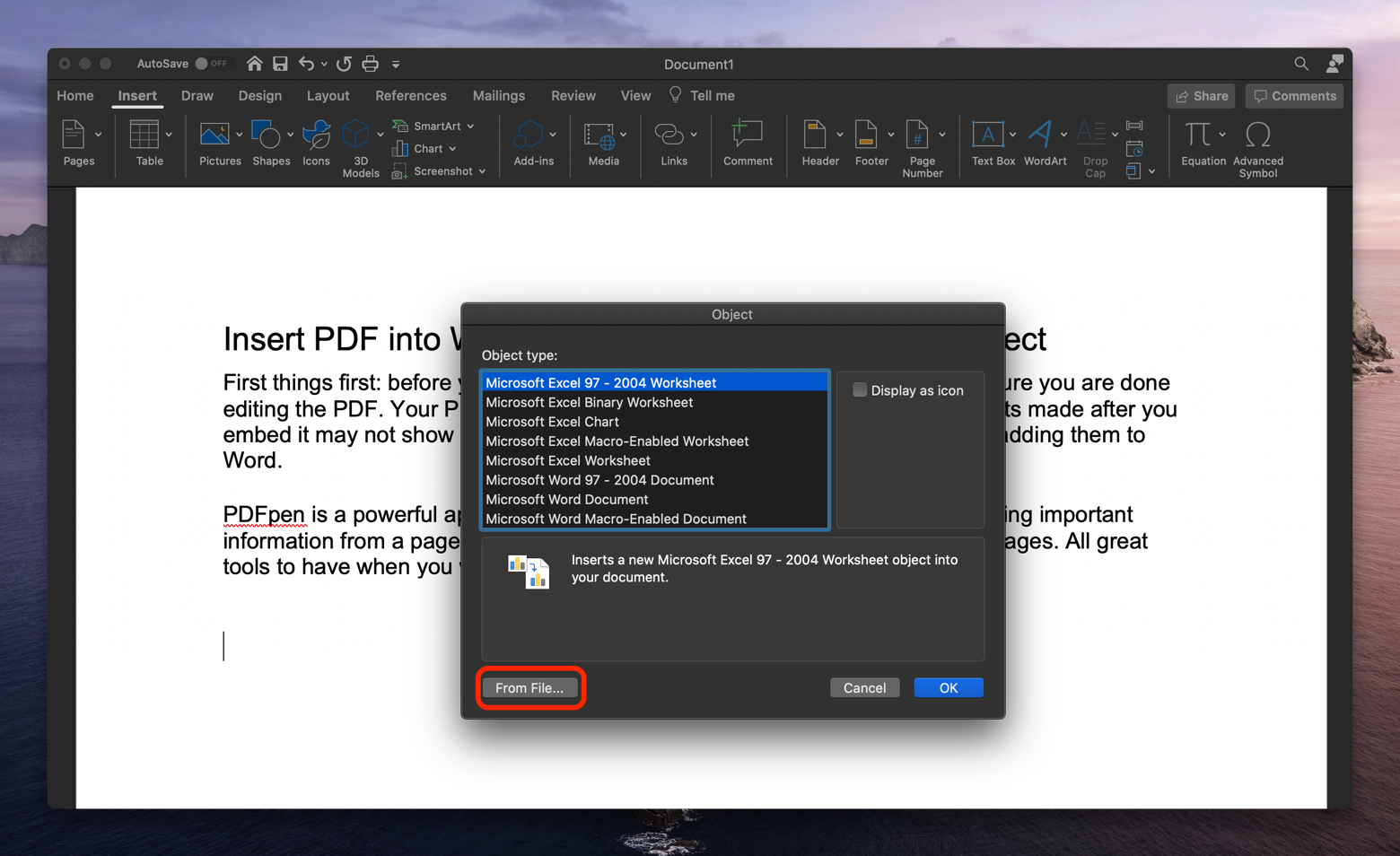Click the From File button
Screen dimensions: 1400x856
point(530,687)
